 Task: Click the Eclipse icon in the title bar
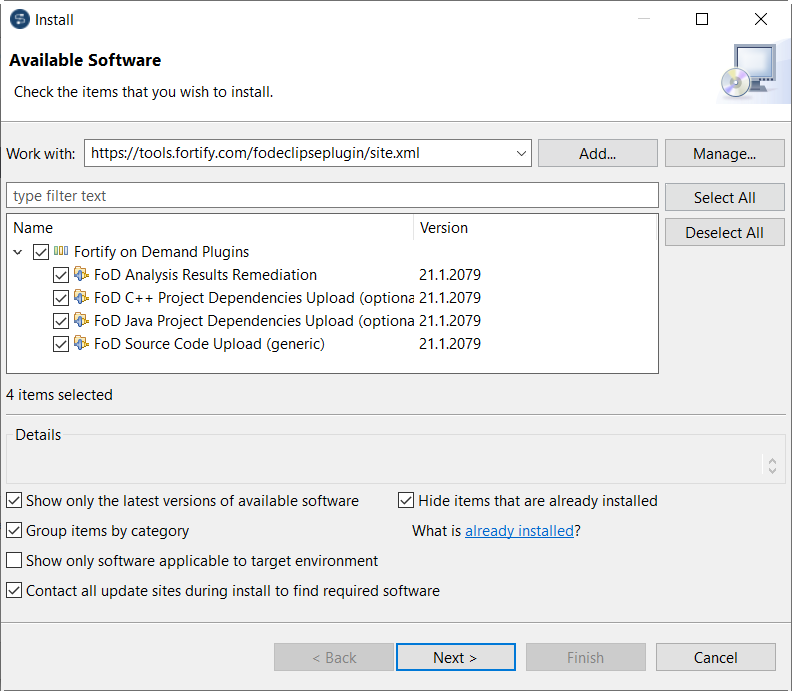click(x=19, y=19)
